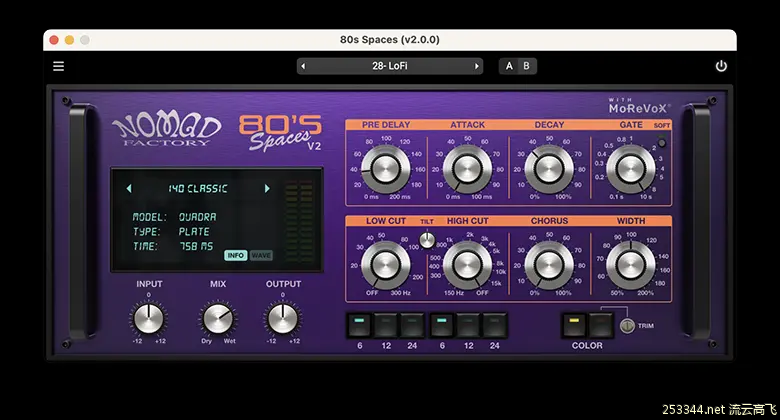780x420 pixels.
Task: Switch display to WAVE view
Action: pyautogui.click(x=261, y=255)
